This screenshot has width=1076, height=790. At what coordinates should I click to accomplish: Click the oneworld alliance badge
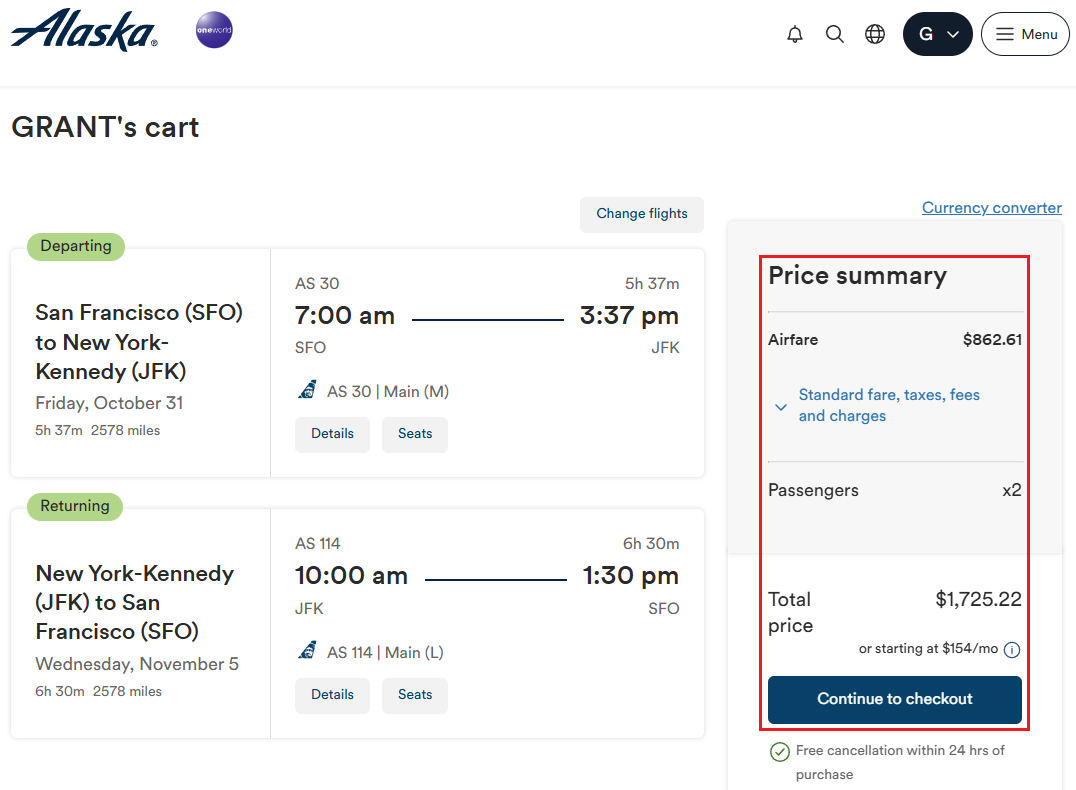click(214, 30)
